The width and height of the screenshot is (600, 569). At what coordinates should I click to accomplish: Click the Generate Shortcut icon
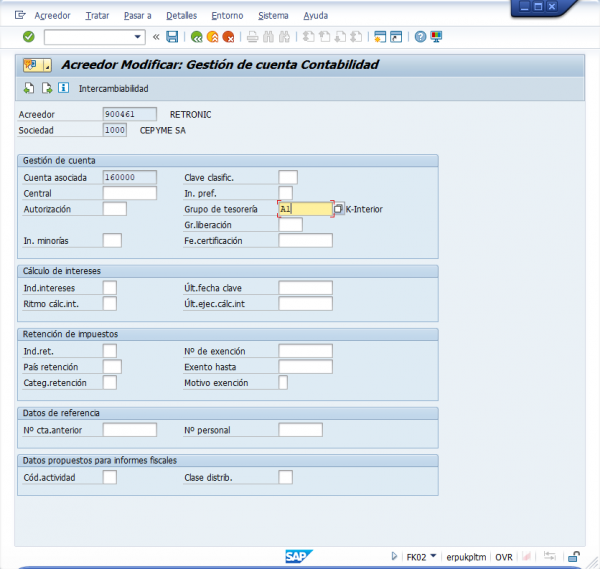click(x=396, y=37)
